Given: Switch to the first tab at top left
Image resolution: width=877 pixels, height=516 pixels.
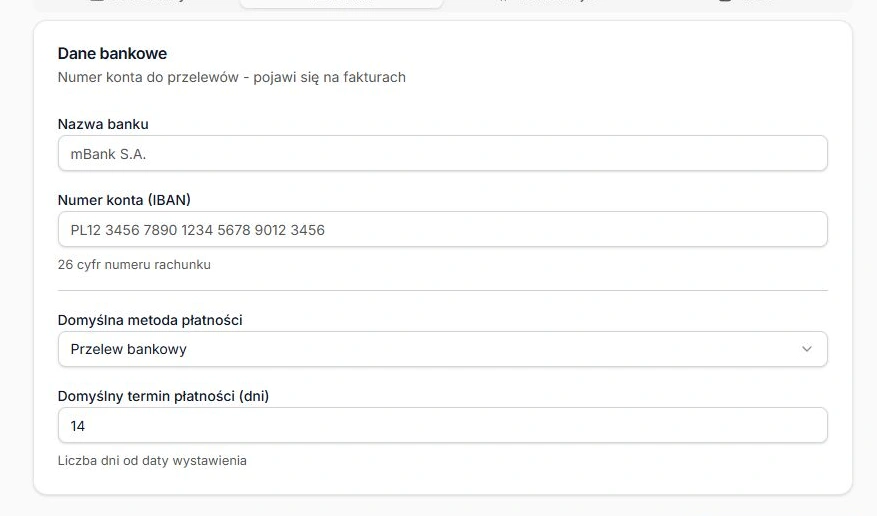Looking at the screenshot, I should tap(137, 2).
